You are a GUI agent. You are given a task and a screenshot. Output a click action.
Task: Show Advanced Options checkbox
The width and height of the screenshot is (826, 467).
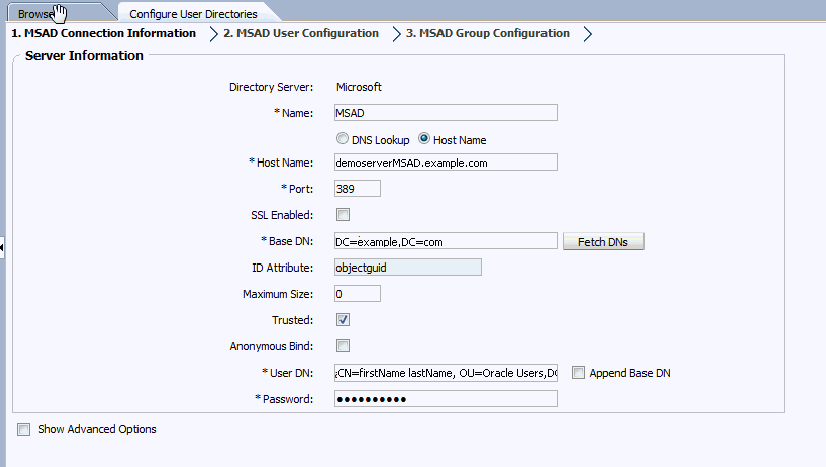(23, 429)
